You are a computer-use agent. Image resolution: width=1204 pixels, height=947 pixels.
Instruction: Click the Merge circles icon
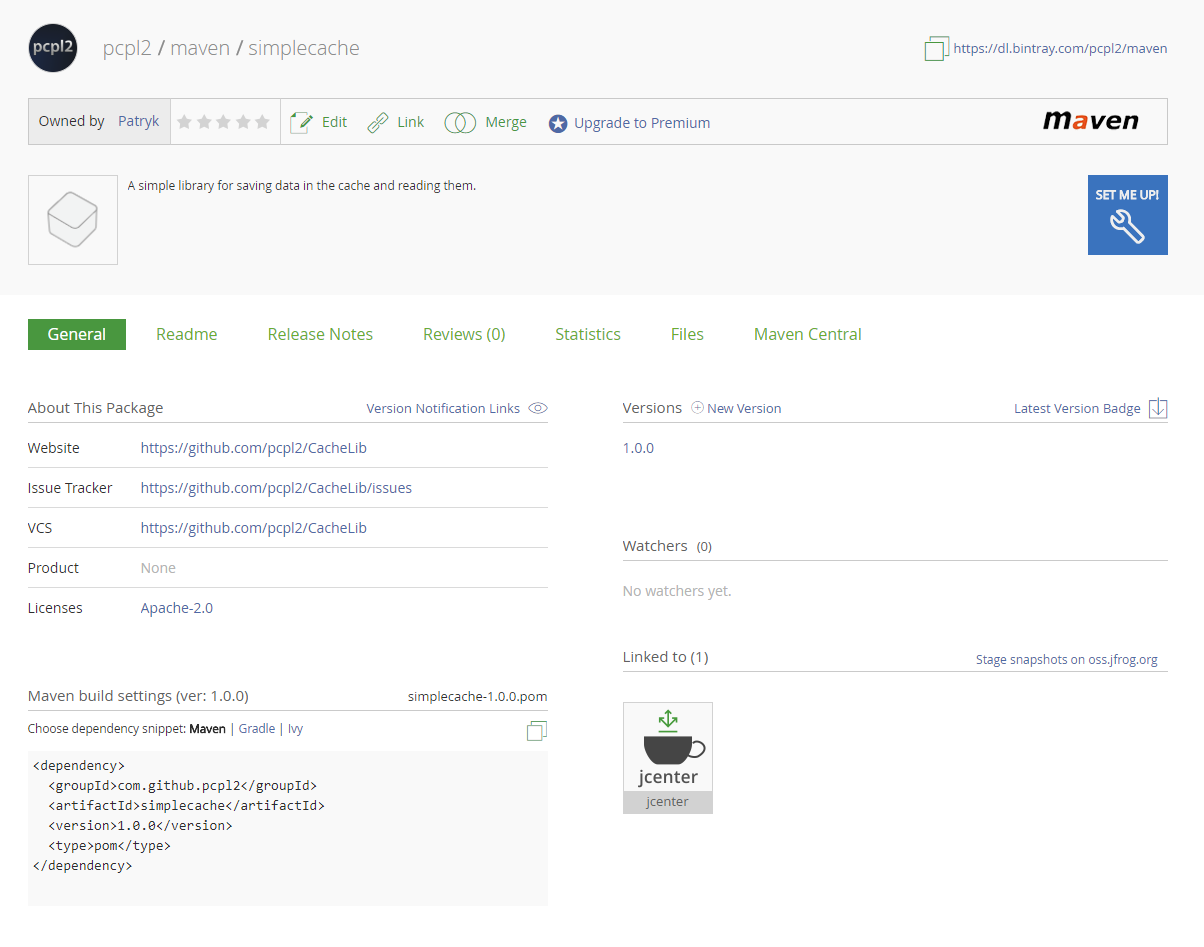pos(460,123)
